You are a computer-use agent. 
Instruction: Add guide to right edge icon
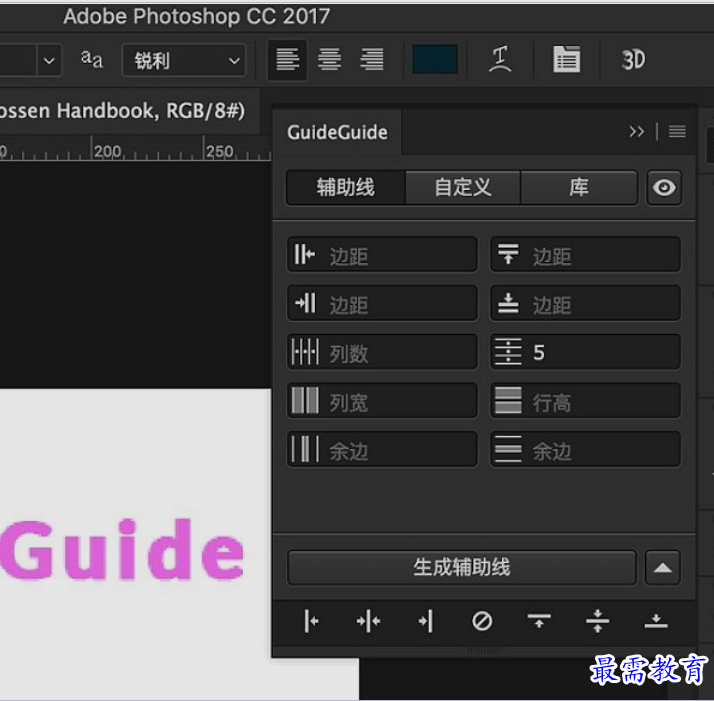pyautogui.click(x=426, y=621)
